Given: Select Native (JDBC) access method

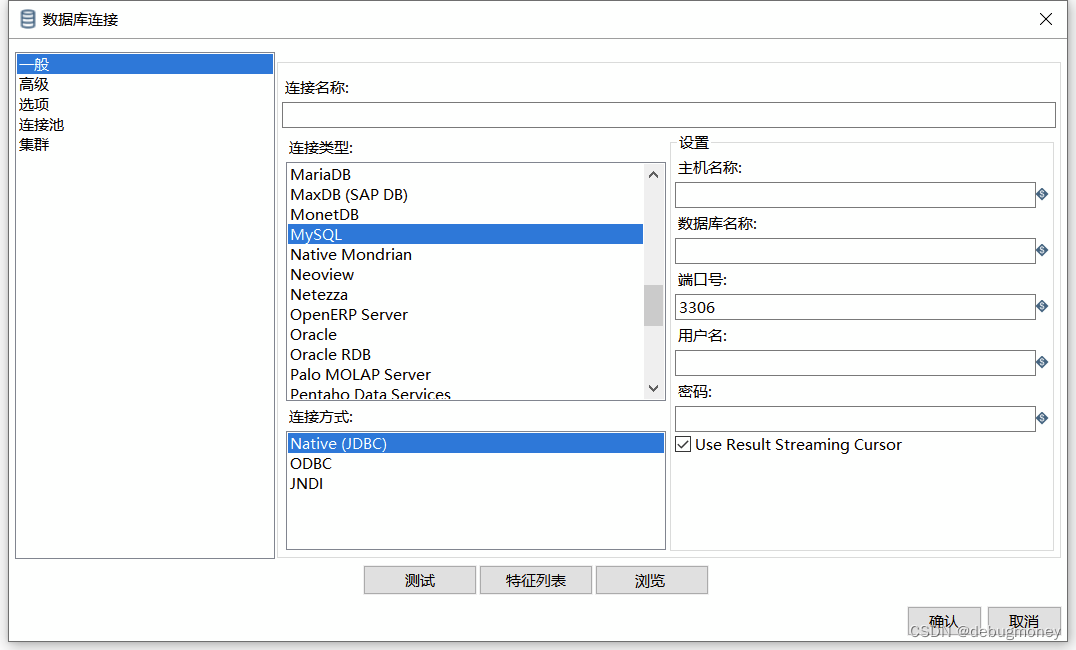Looking at the screenshot, I should (x=476, y=443).
